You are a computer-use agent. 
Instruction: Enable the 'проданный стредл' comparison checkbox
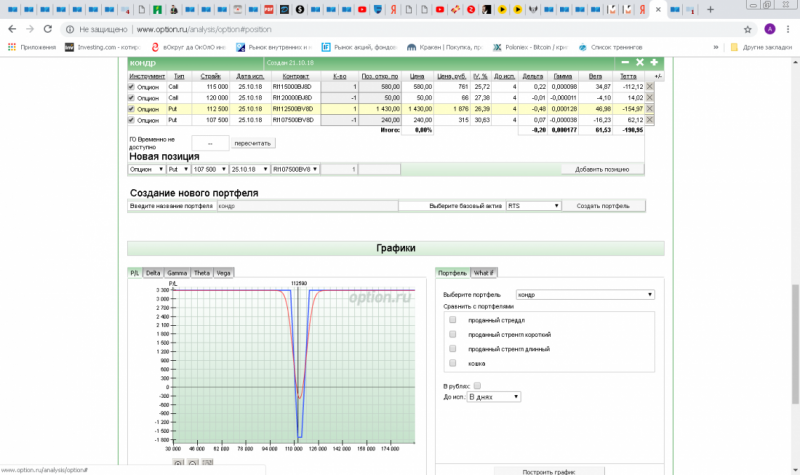point(453,320)
